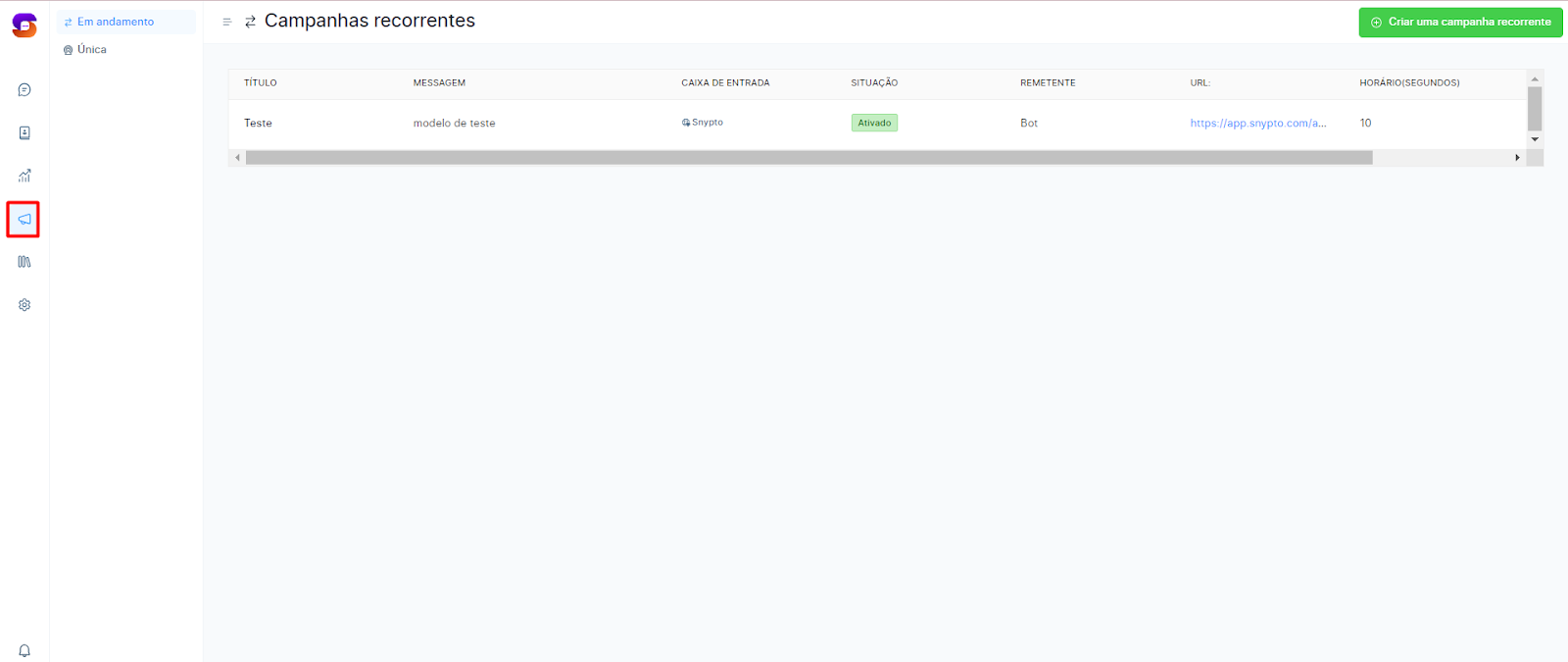Click the REMETENTE column header
The height and width of the screenshot is (662, 1568).
point(1048,83)
